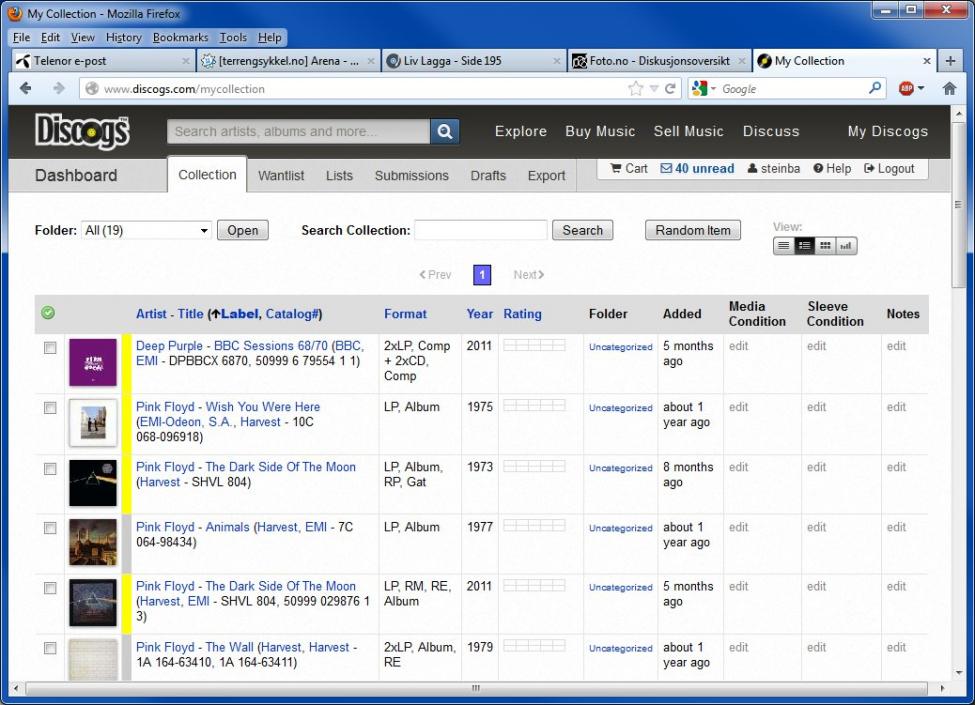
Task: Click the Google search magnifier icon
Action: 875,88
